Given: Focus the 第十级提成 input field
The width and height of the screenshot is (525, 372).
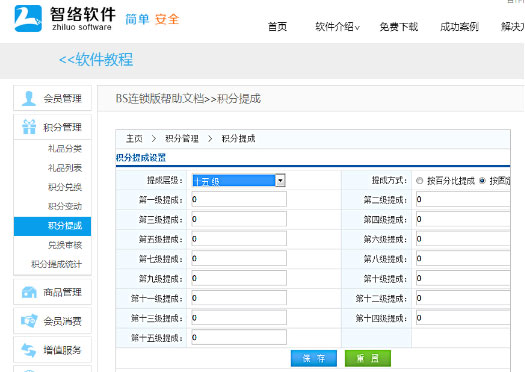Looking at the screenshot, I should pyautogui.click(x=463, y=278).
